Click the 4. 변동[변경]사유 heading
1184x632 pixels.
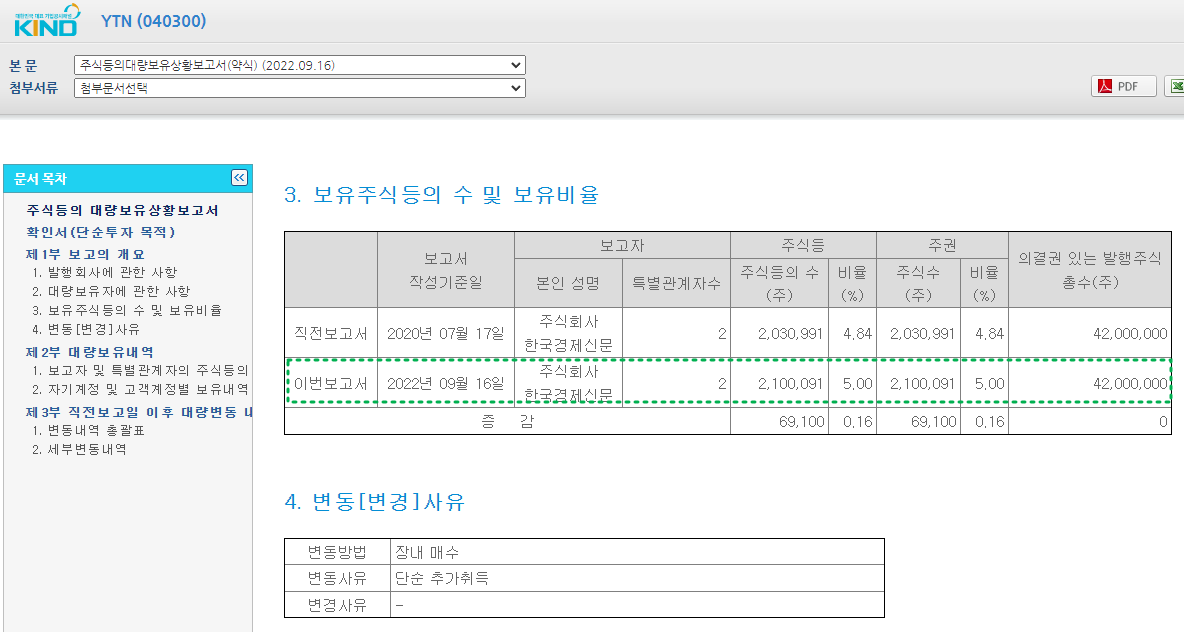pyautogui.click(x=375, y=501)
